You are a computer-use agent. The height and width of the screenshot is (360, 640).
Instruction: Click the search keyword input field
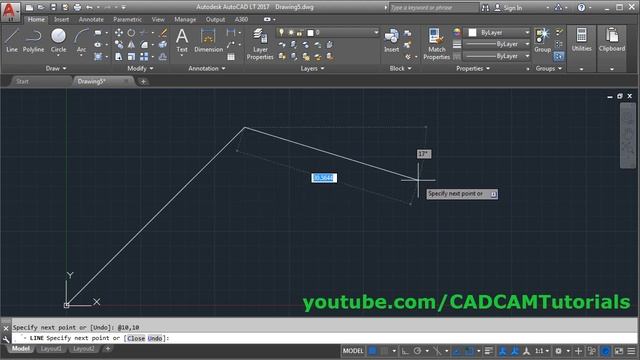pos(433,7)
